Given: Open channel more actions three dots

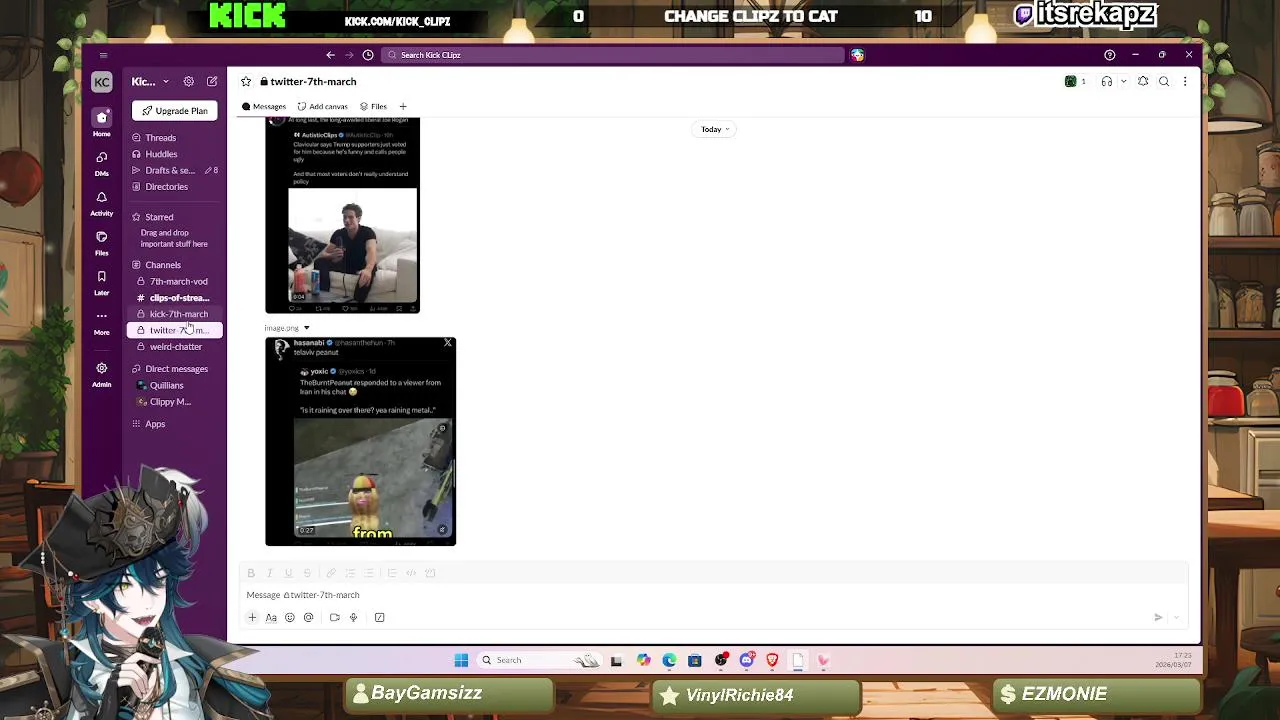Looking at the screenshot, I should [1185, 82].
